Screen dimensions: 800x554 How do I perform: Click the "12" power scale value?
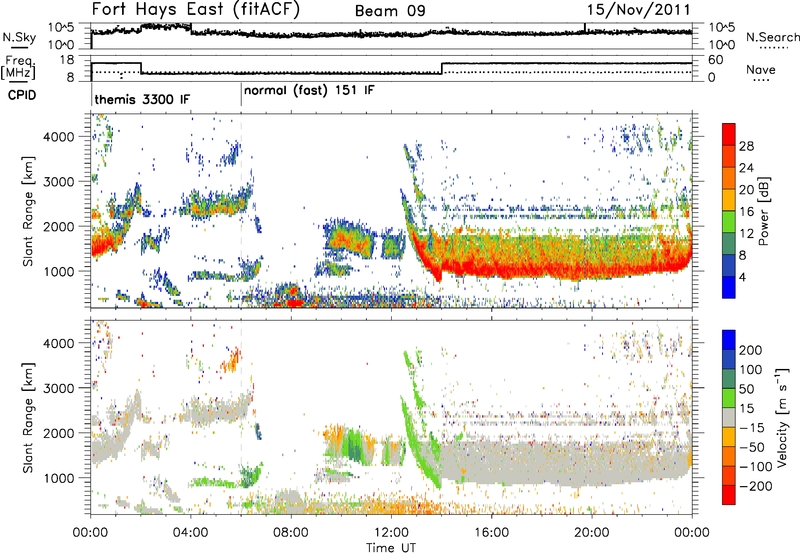click(746, 233)
